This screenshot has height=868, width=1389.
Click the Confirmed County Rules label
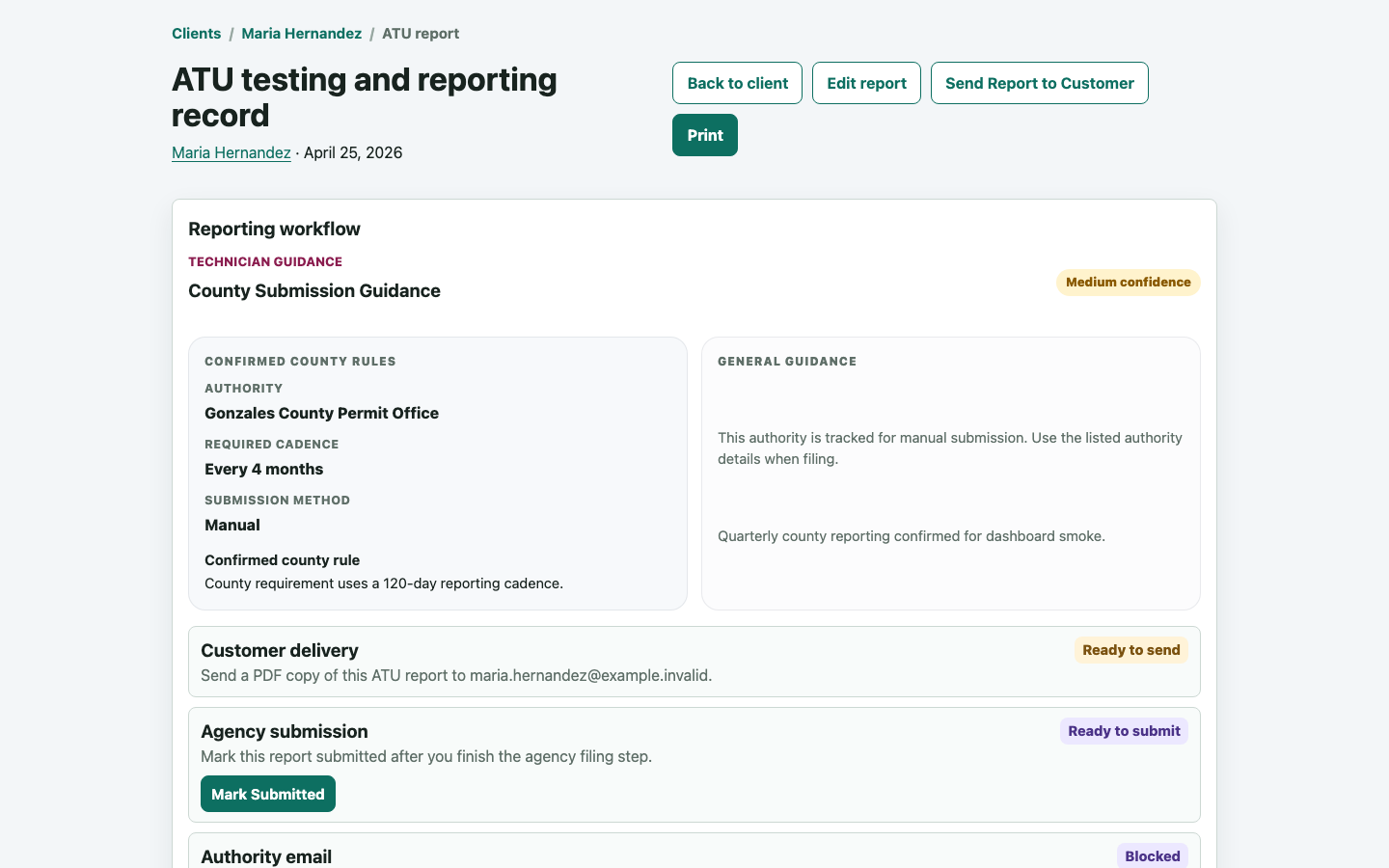[x=300, y=362]
